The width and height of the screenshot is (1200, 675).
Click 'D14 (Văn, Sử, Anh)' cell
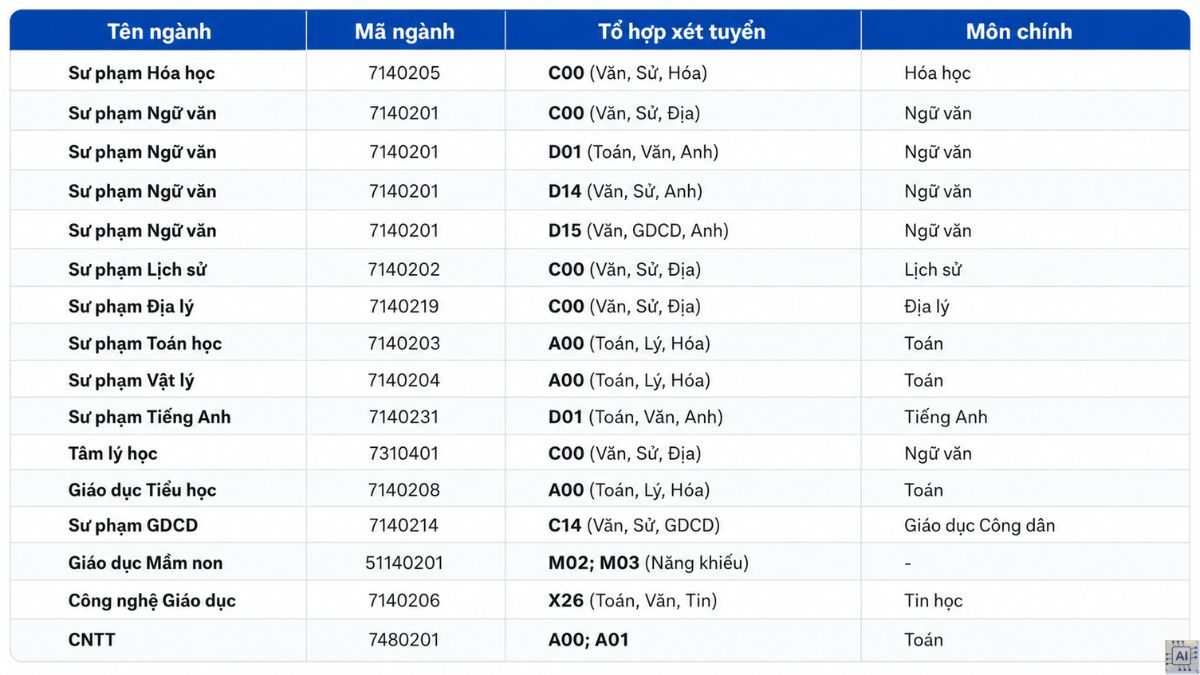coord(625,191)
